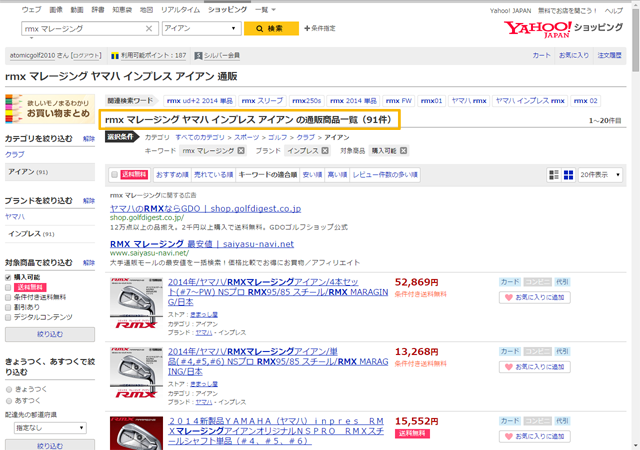Open the T-point 利用可能ポイント icon
This screenshot has height=450, width=640.
pos(115,56)
